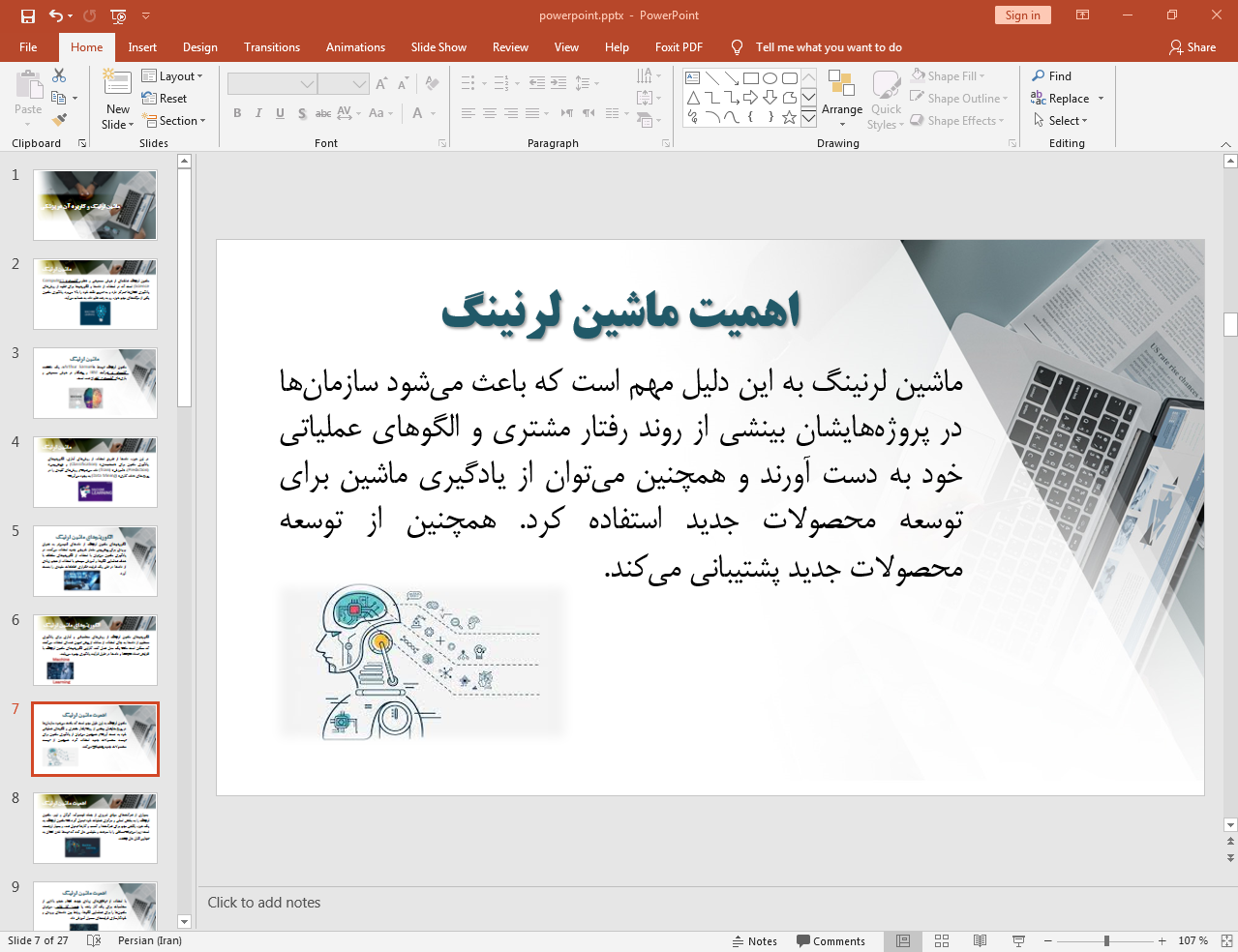Open the Section dropdown
This screenshot has width=1238, height=952.
pos(174,120)
